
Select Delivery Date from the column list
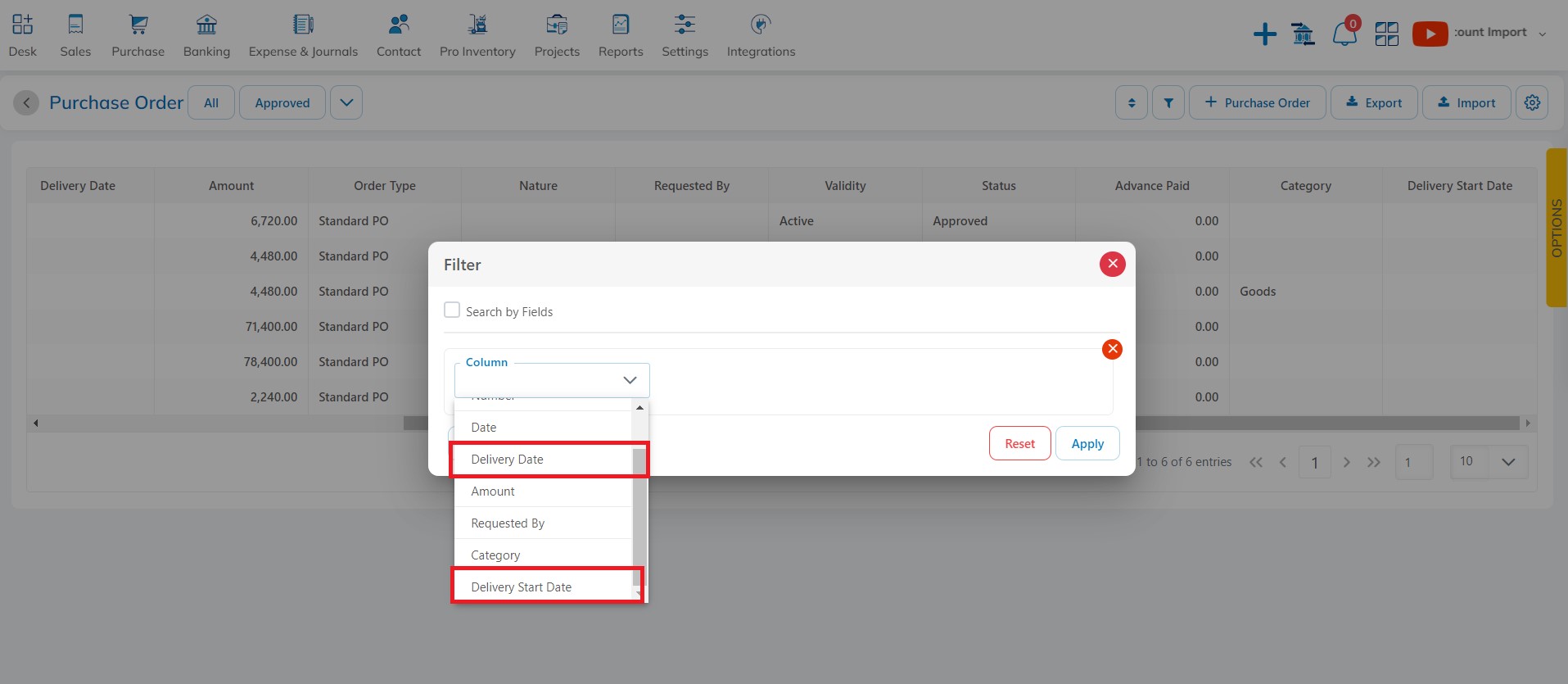tap(543, 459)
